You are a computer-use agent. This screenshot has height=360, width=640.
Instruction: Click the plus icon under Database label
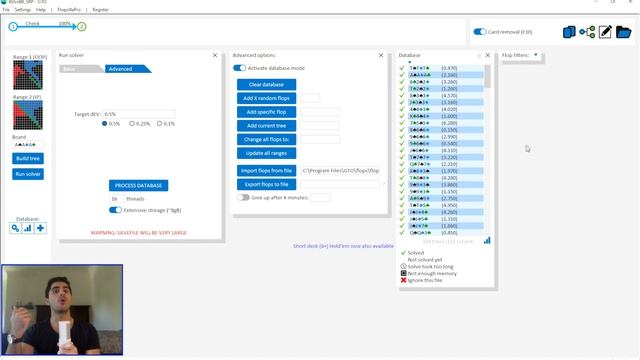40,228
